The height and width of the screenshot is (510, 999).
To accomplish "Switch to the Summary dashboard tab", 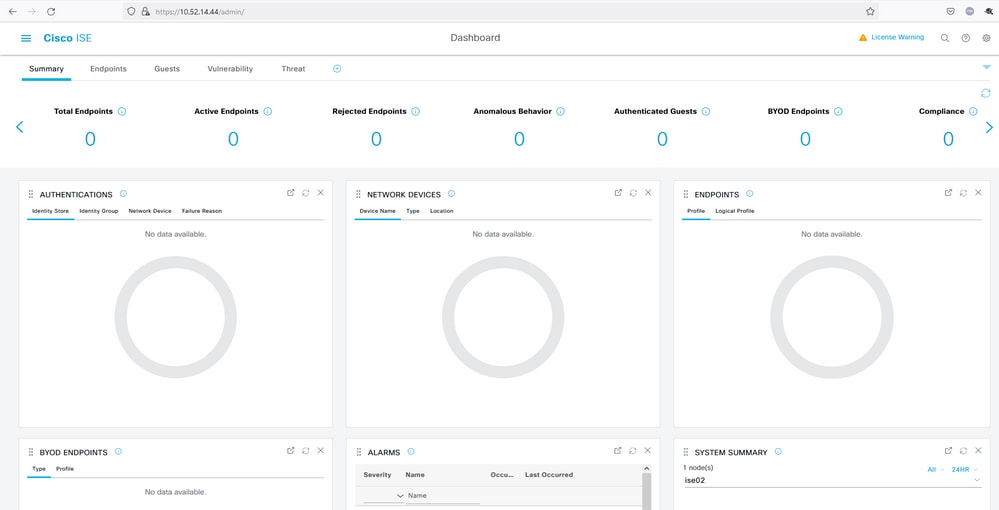I will (46, 69).
